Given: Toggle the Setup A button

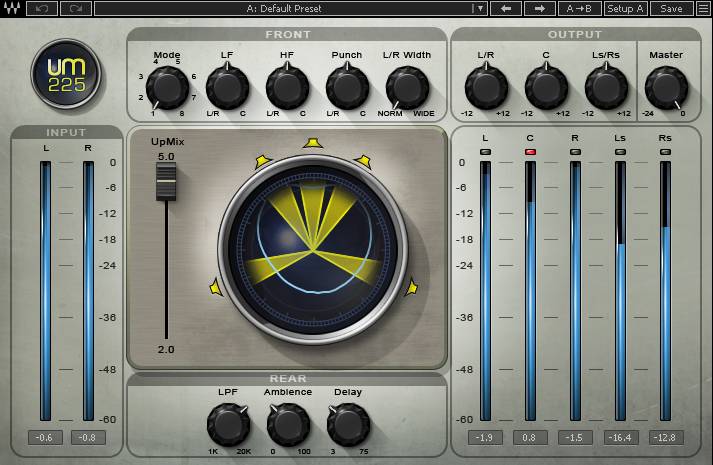Looking at the screenshot, I should point(625,8).
